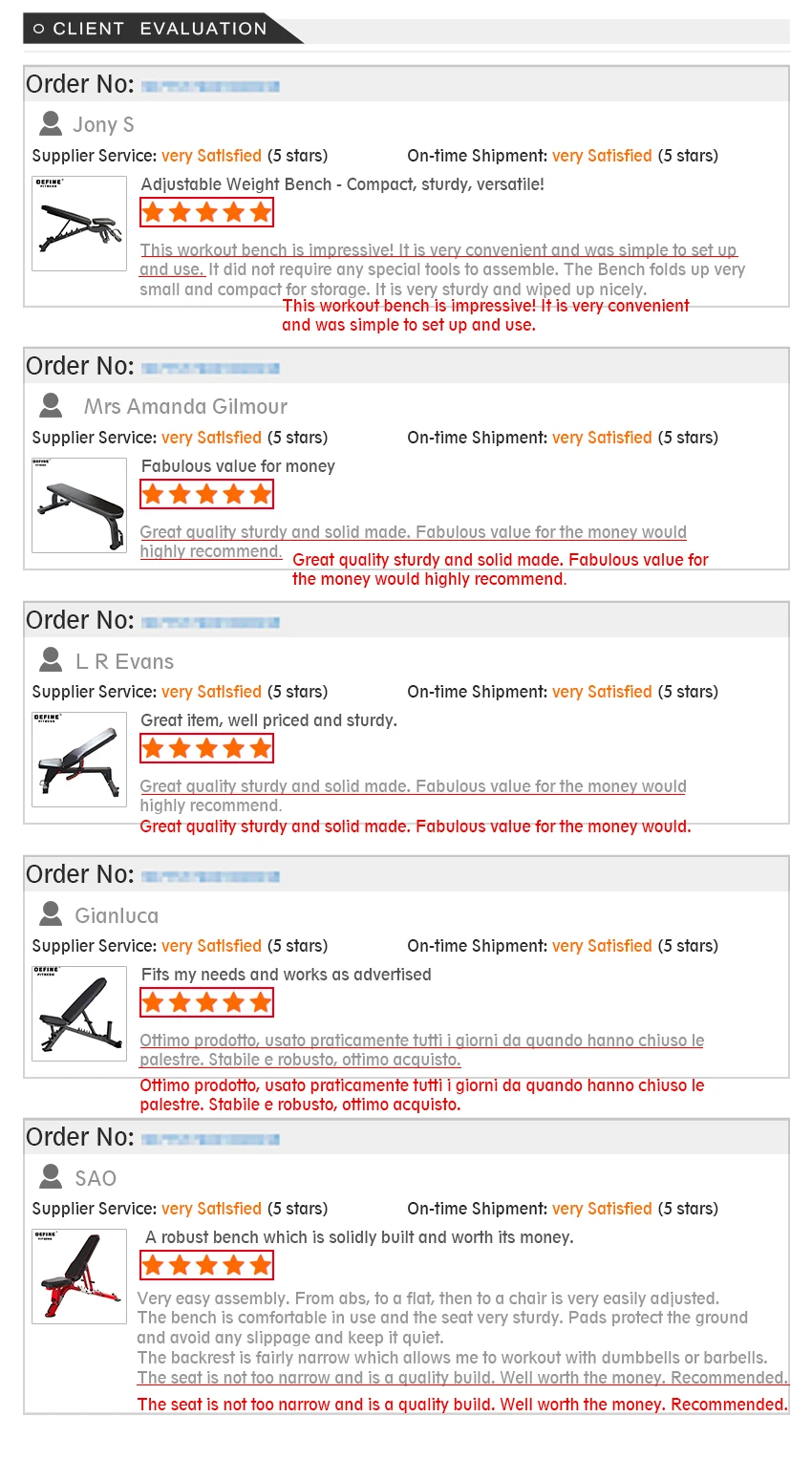812x1481 pixels.
Task: View the product image in L R Evans's review
Action: [x=79, y=760]
